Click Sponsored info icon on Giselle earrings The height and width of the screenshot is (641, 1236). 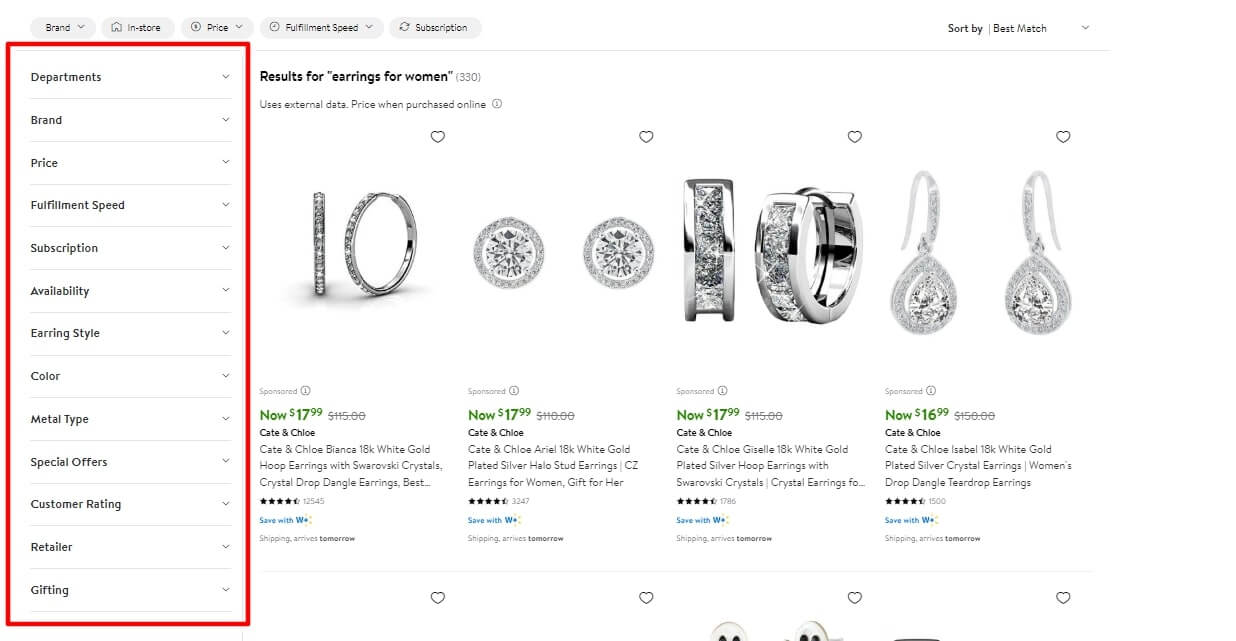(x=723, y=391)
